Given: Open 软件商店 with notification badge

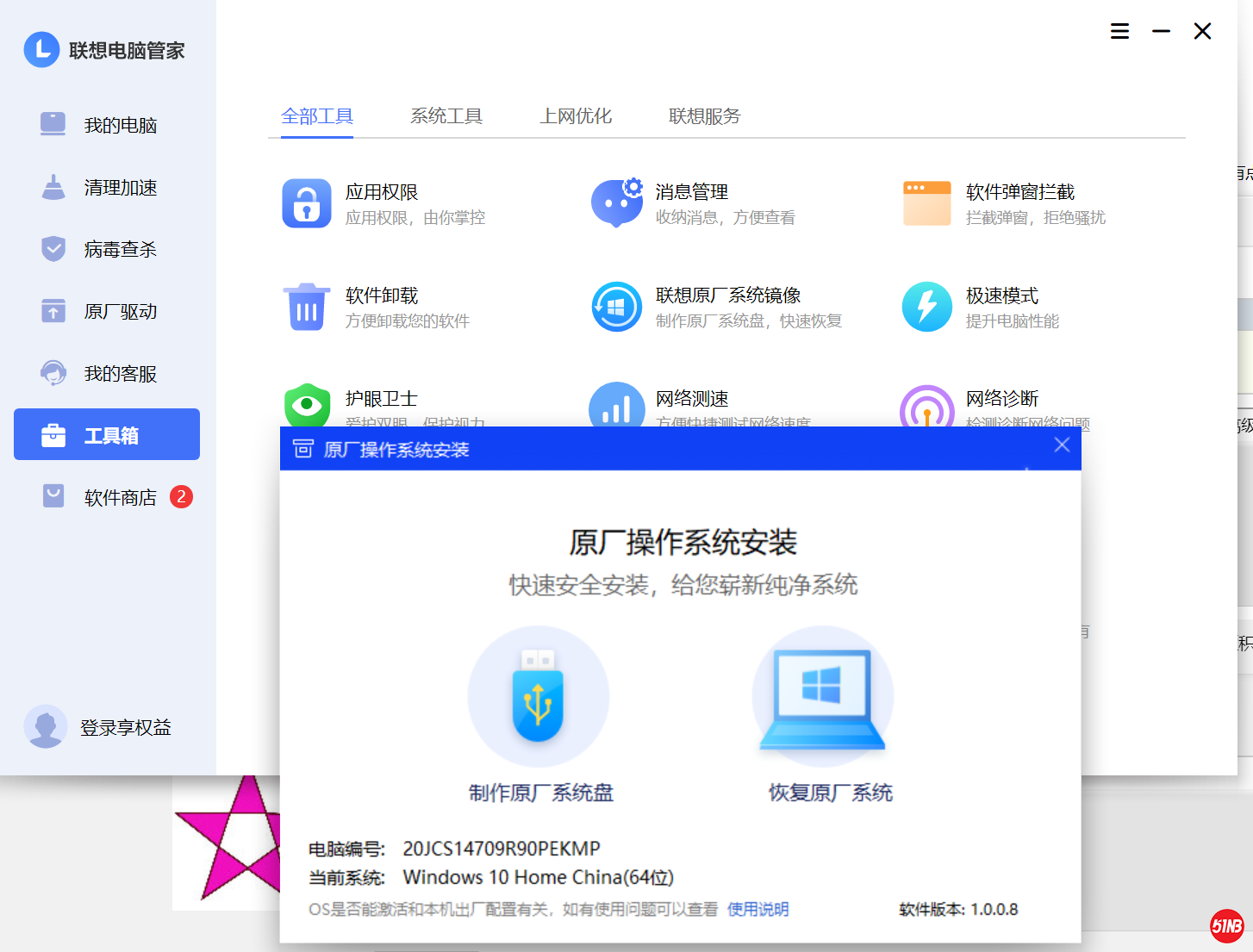Looking at the screenshot, I should click(x=120, y=498).
